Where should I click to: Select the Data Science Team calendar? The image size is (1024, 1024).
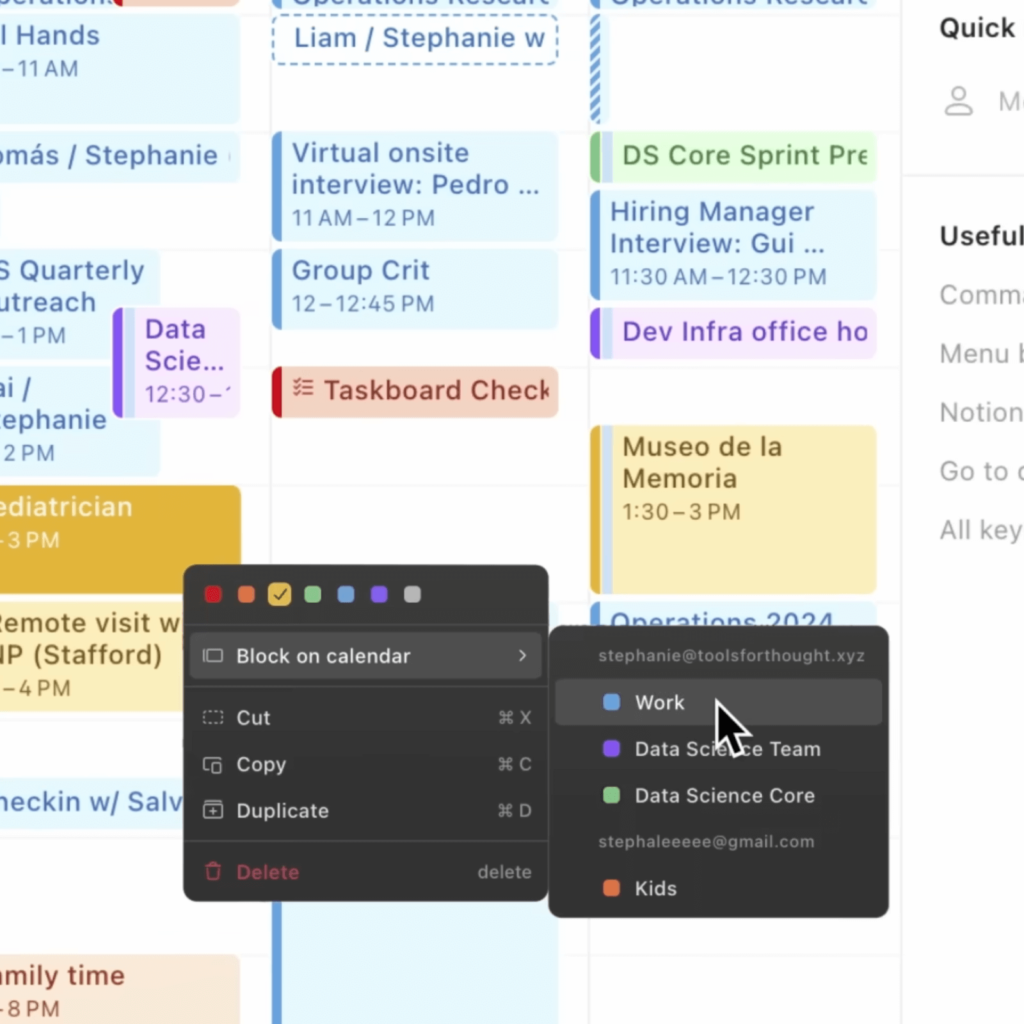click(x=718, y=749)
